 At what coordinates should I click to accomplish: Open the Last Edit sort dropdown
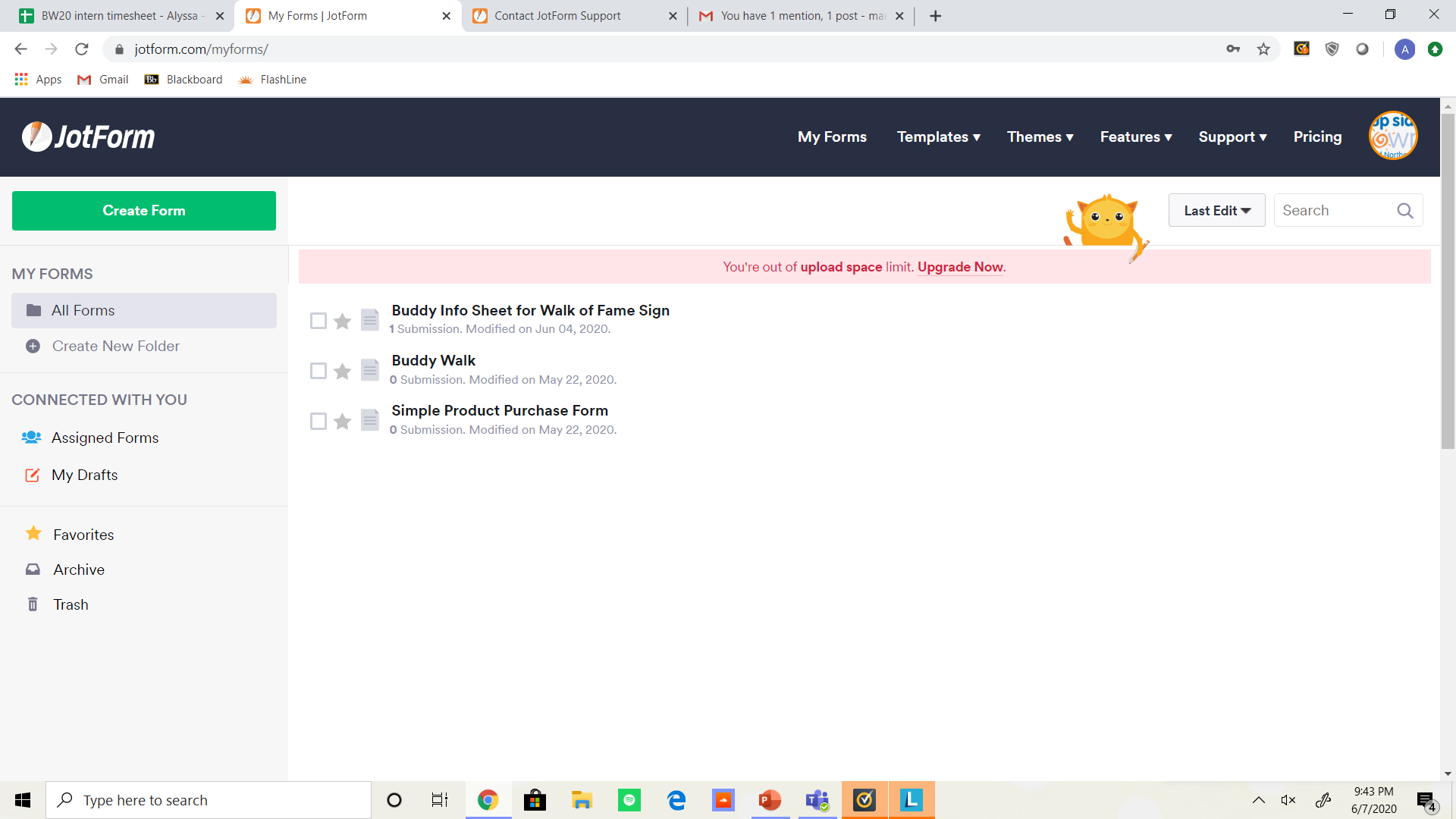point(1216,210)
